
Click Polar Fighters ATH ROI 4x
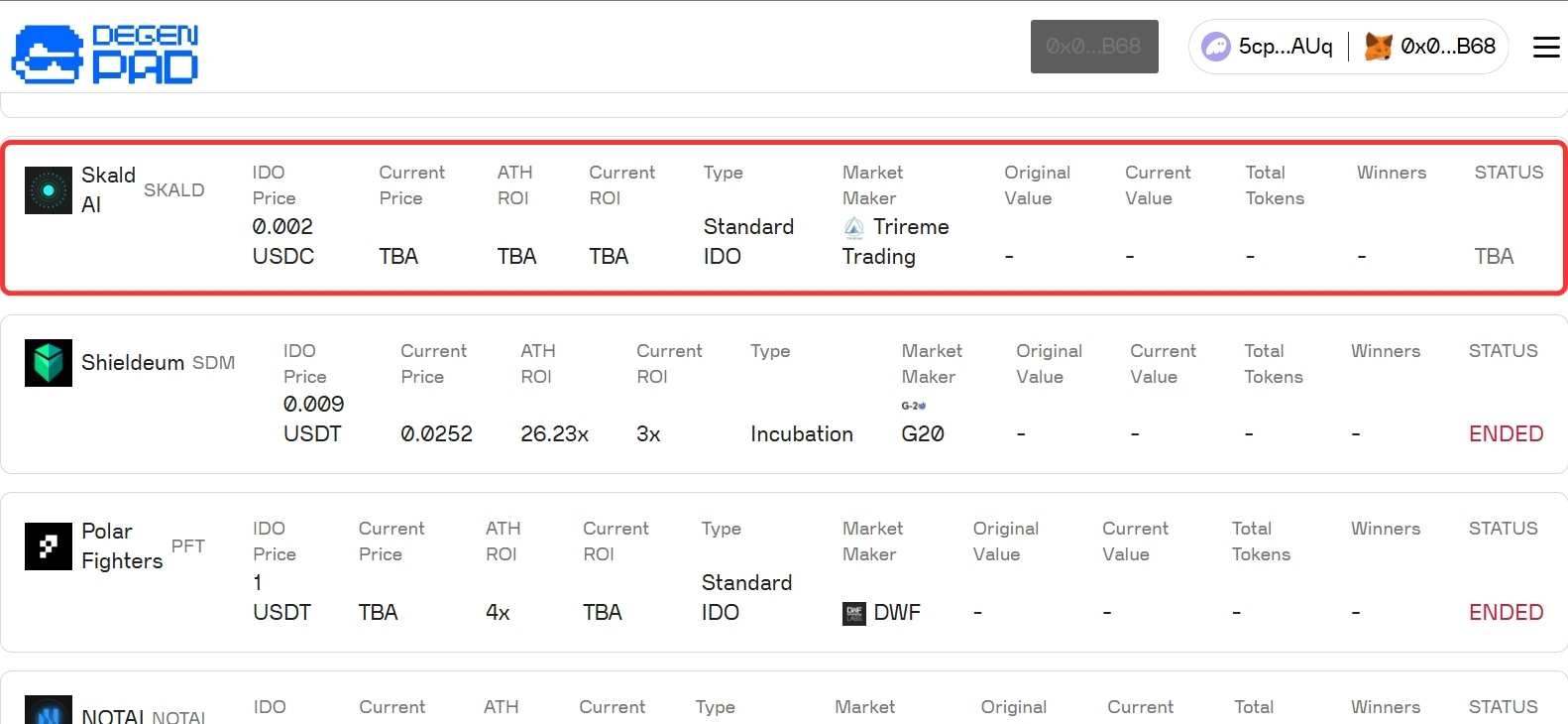click(x=498, y=613)
